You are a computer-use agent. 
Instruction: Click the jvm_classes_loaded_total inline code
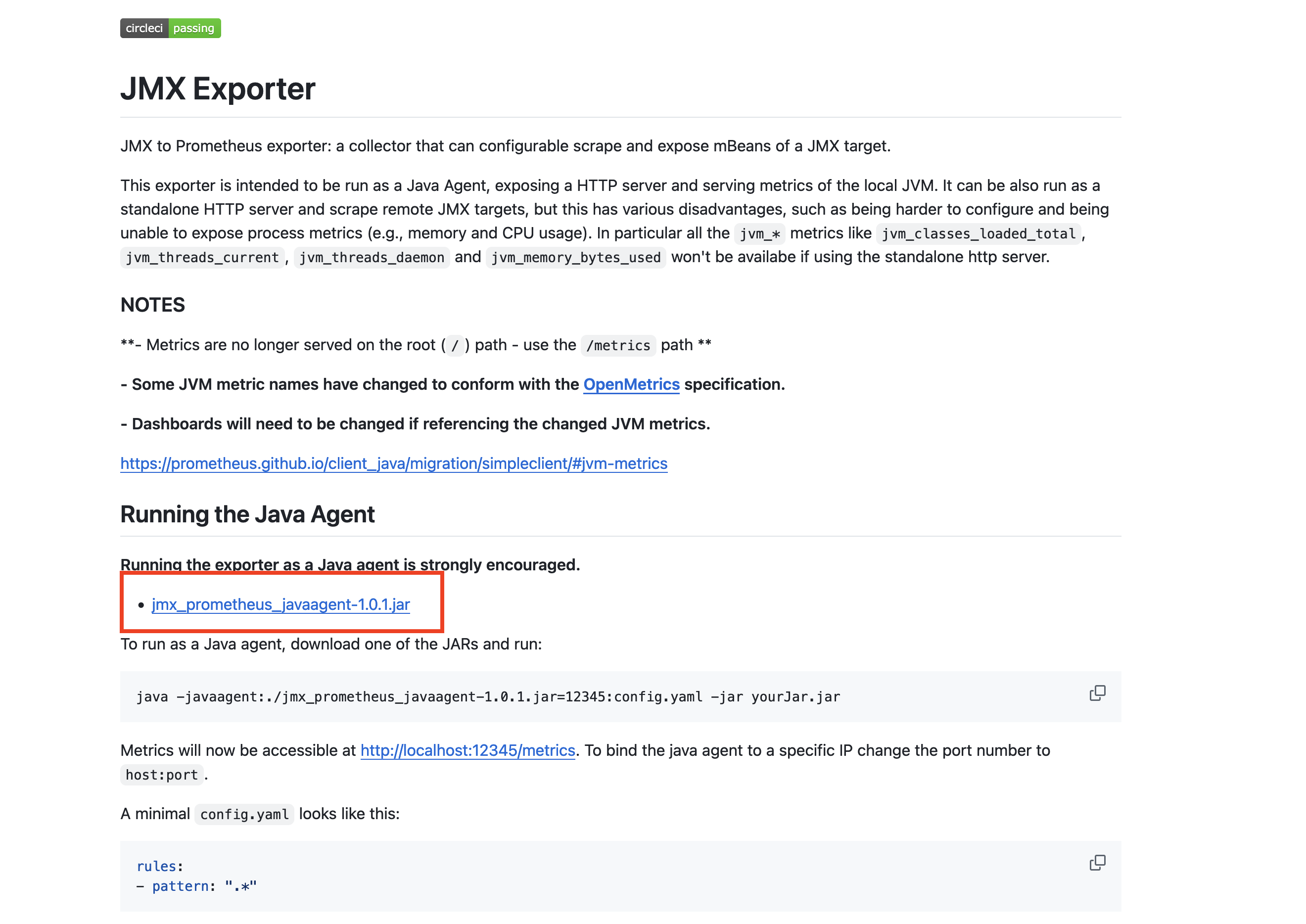point(978,233)
